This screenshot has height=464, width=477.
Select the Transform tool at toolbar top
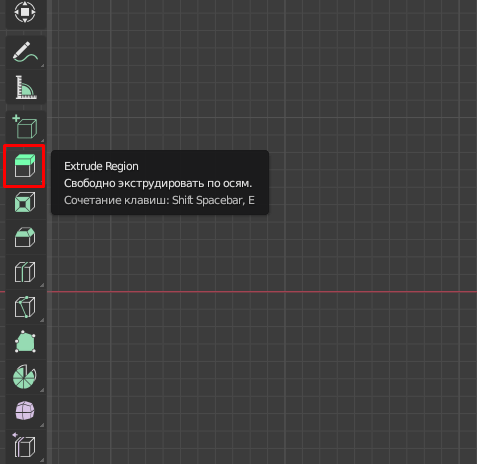(x=25, y=13)
